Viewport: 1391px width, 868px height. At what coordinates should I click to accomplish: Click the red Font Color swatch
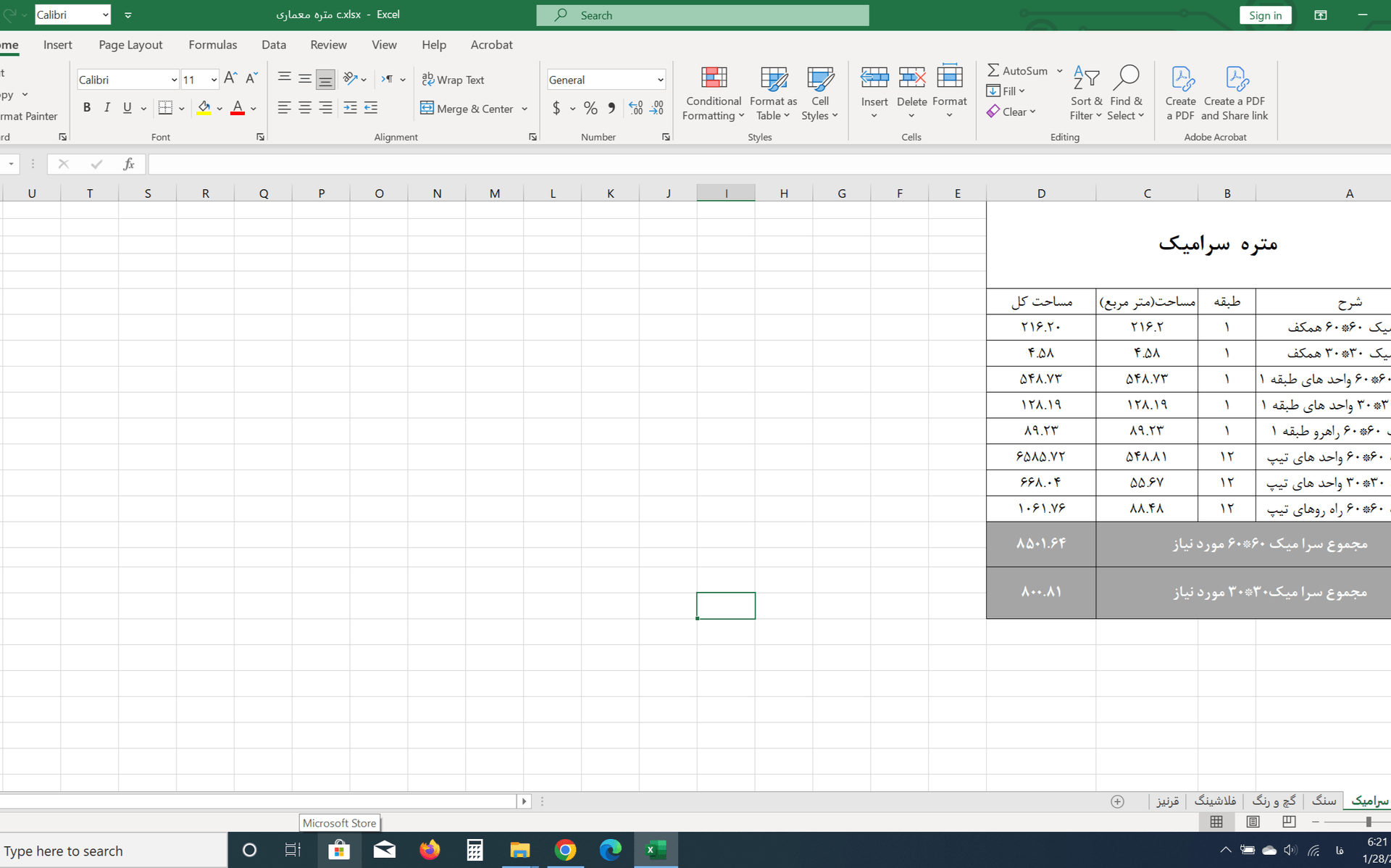[x=237, y=108]
